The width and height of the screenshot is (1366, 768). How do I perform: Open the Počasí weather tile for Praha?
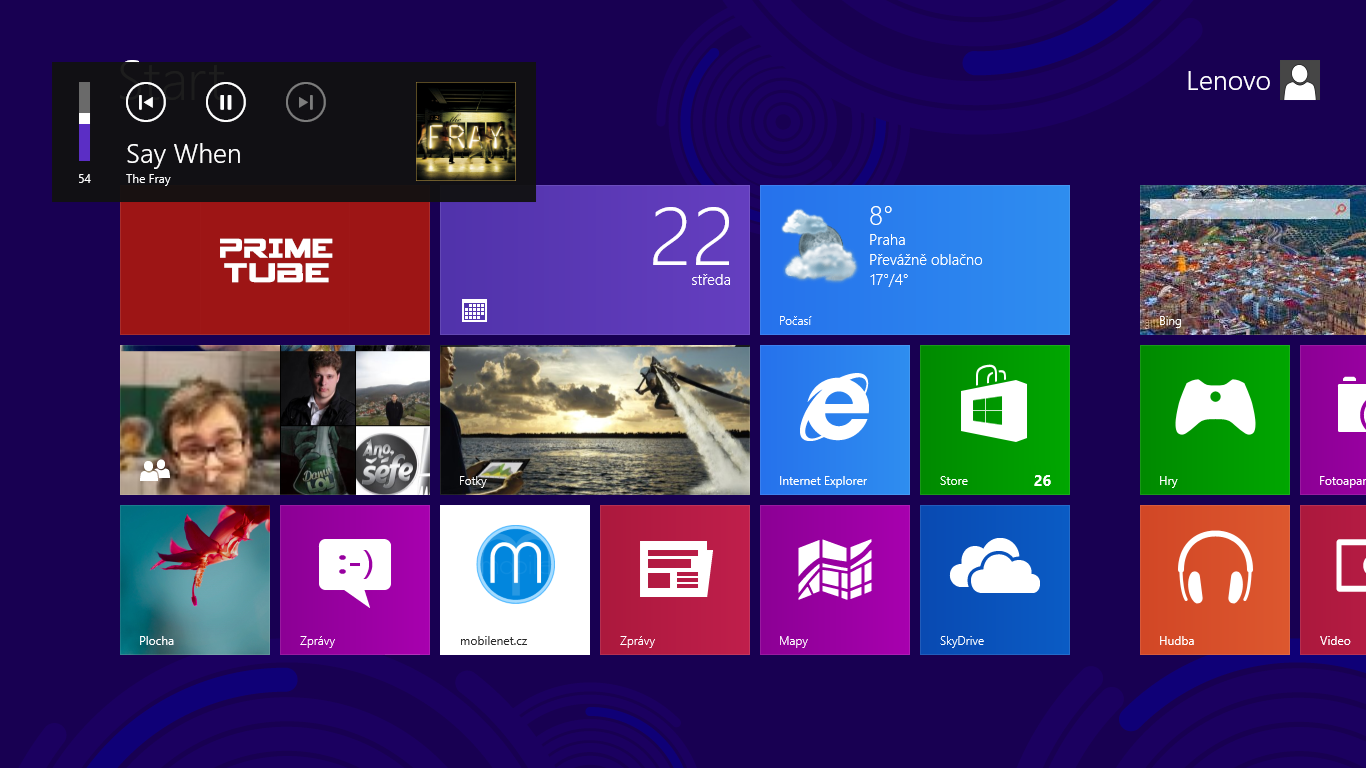(x=914, y=259)
